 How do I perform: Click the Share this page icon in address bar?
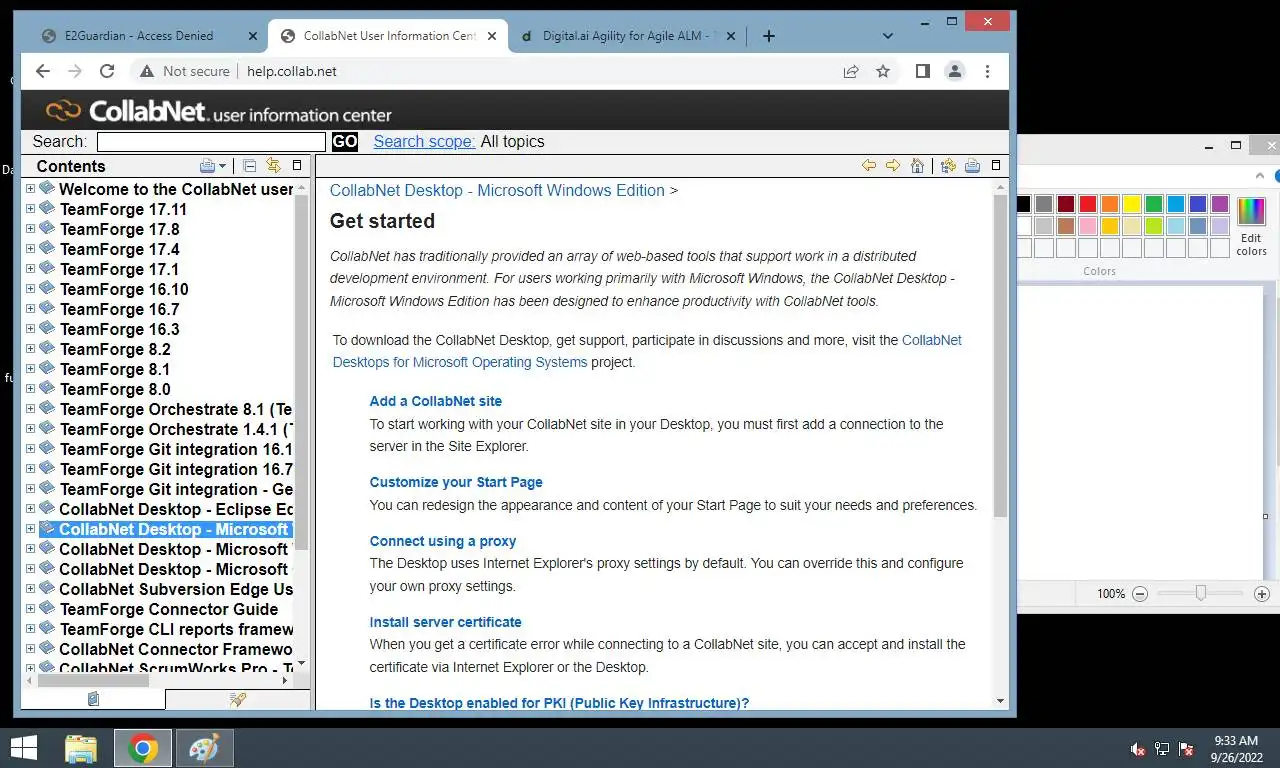point(851,71)
